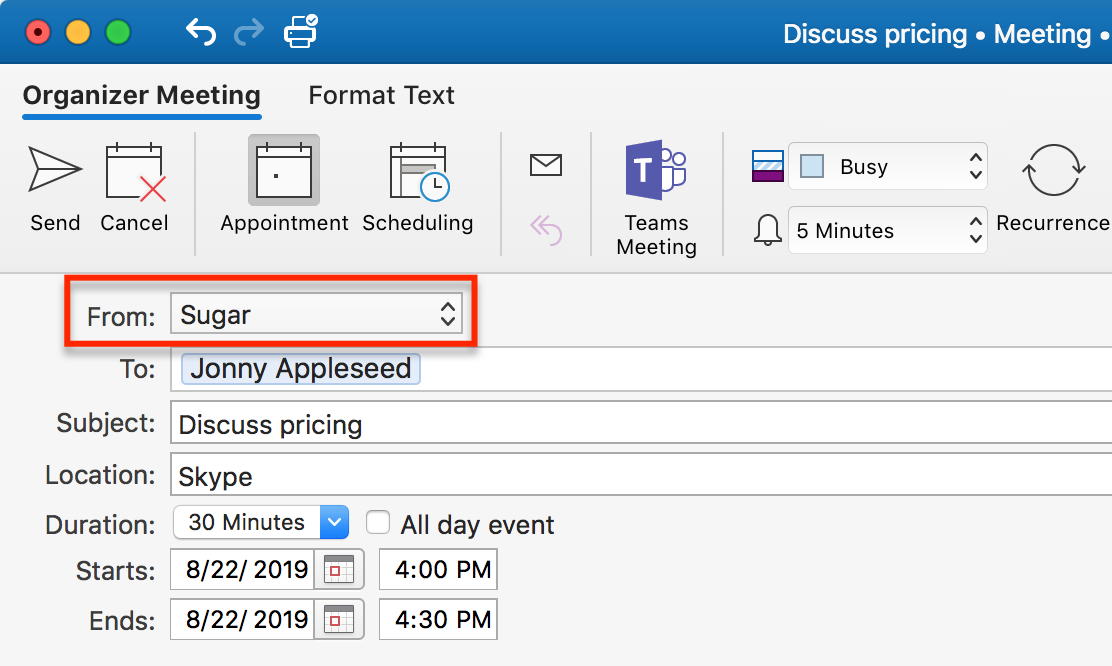Open the From account dropdown
1112x666 pixels.
pos(315,315)
